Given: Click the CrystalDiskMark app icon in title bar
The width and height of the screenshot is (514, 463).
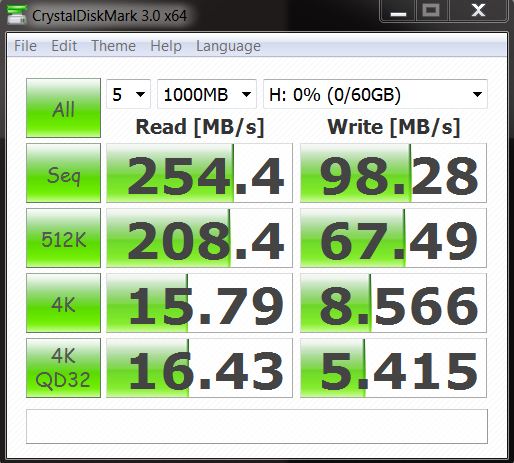Looking at the screenshot, I should [x=17, y=14].
